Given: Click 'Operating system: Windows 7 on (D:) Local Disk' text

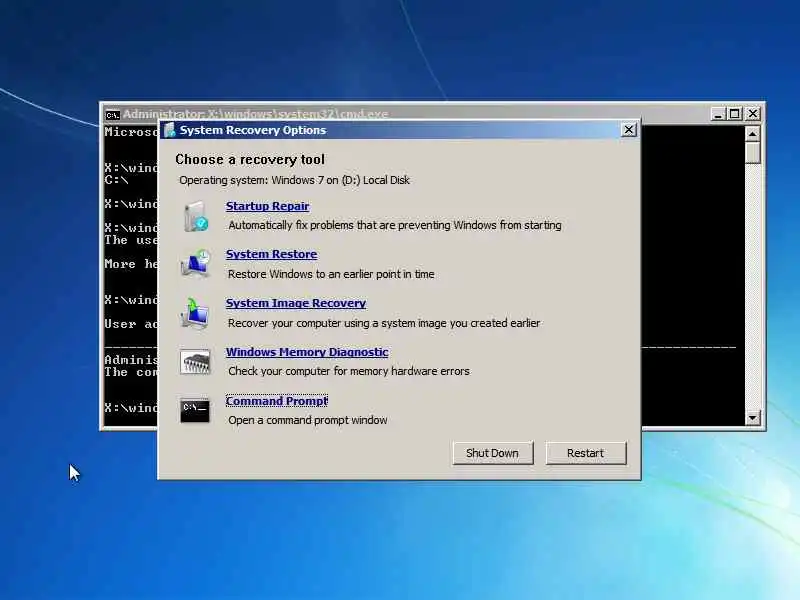Looking at the screenshot, I should pos(294,180).
